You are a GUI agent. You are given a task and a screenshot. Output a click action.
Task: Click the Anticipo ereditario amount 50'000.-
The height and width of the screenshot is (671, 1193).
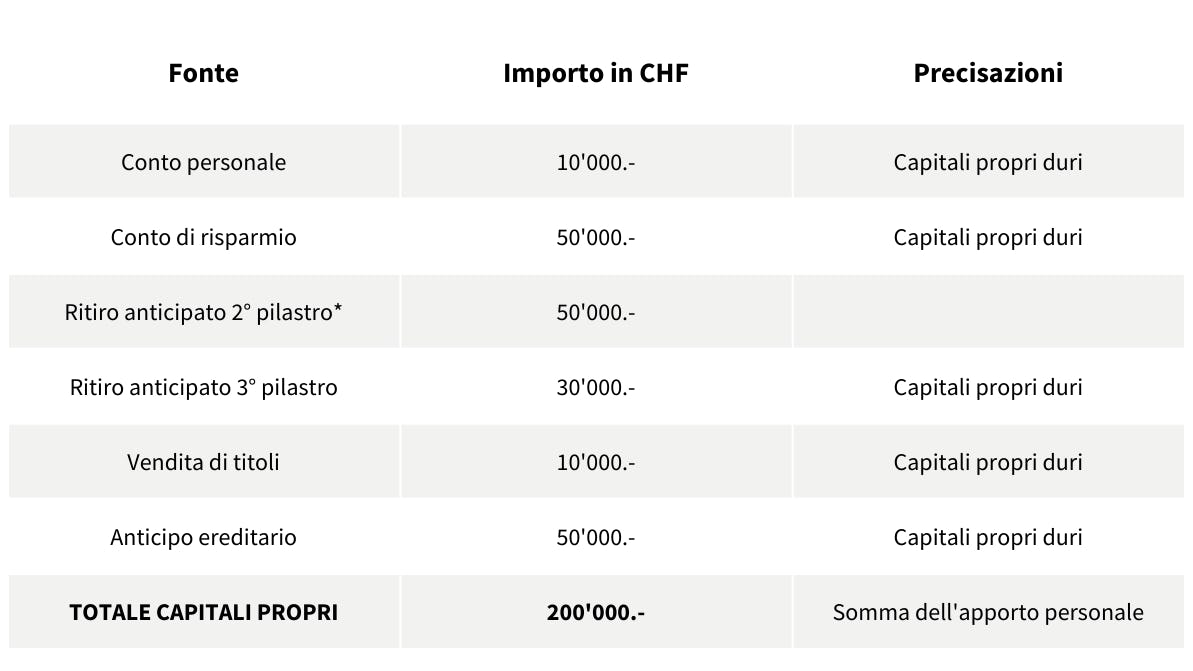(595, 537)
